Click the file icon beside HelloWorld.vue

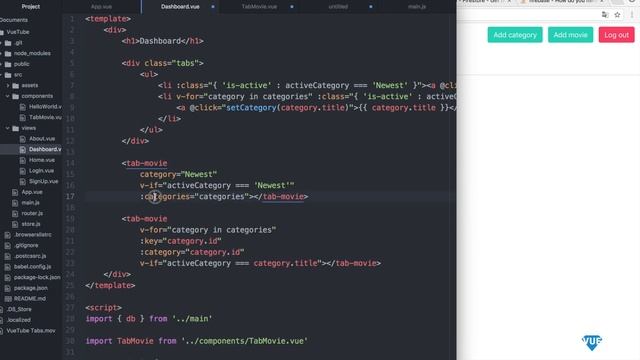pyautogui.click(x=23, y=107)
